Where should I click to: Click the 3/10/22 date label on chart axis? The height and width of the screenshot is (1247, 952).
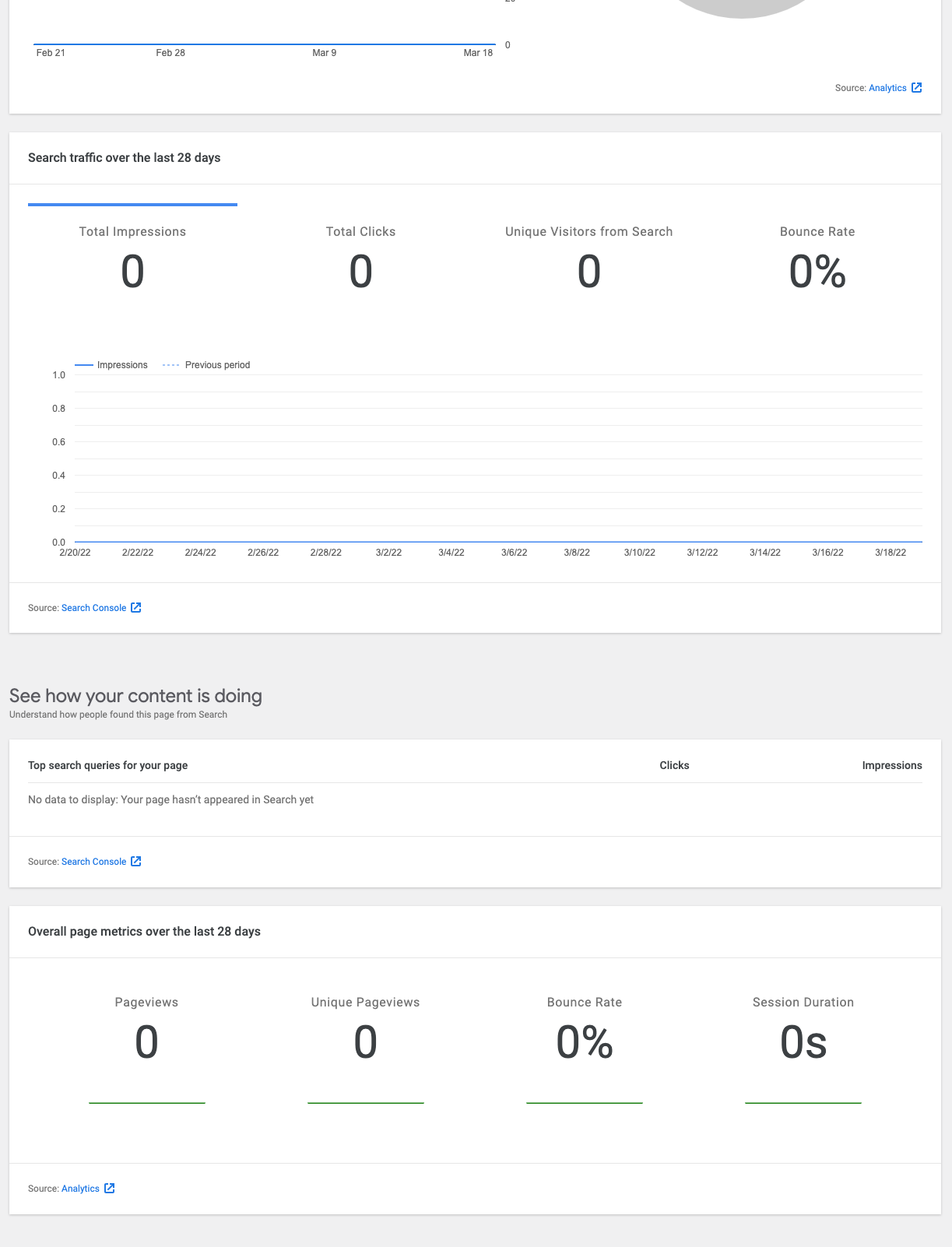pyautogui.click(x=640, y=553)
